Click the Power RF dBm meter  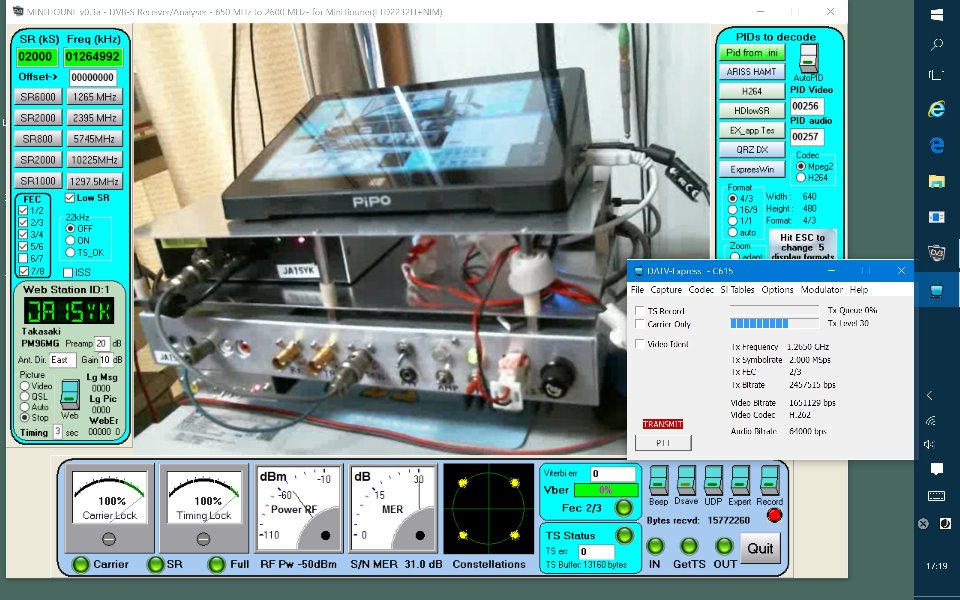coord(297,508)
